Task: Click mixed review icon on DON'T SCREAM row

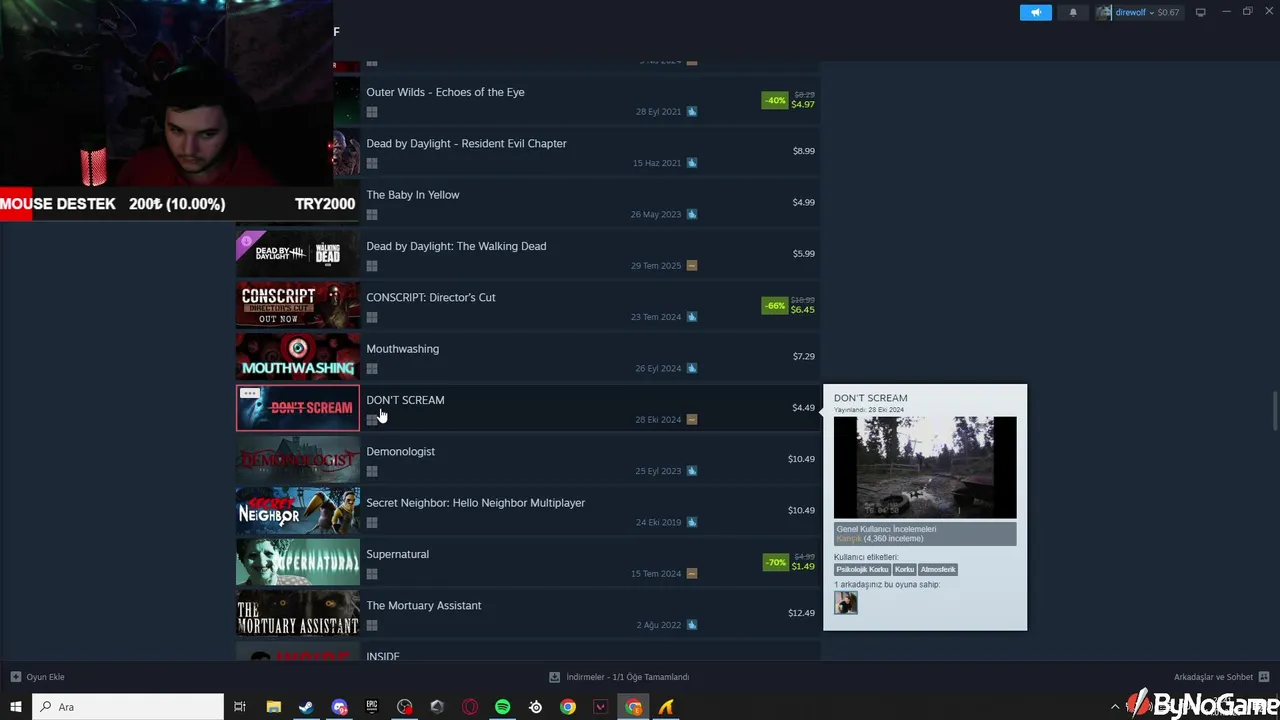Action: [692, 420]
